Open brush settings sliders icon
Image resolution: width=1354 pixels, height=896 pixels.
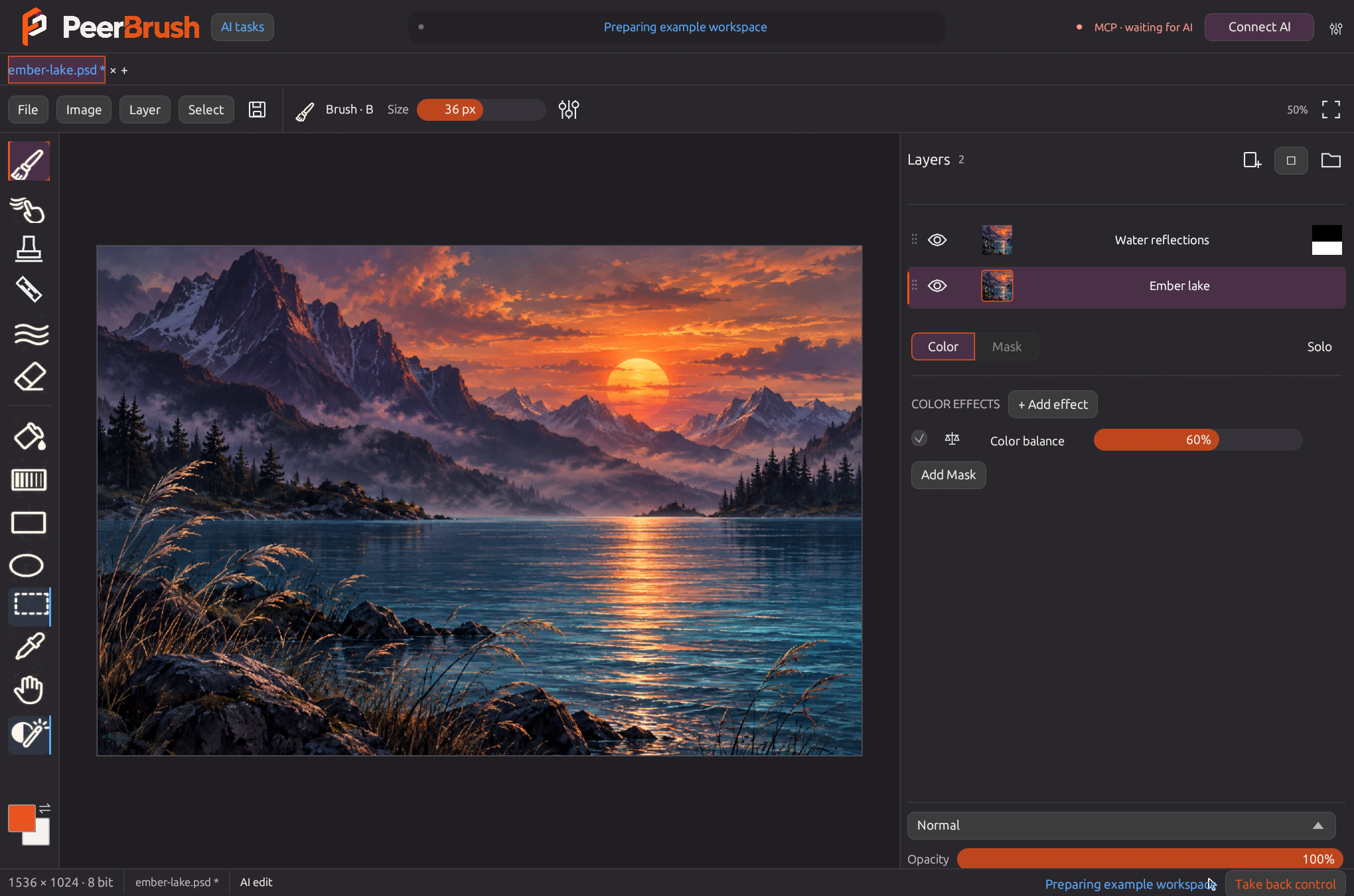click(569, 110)
